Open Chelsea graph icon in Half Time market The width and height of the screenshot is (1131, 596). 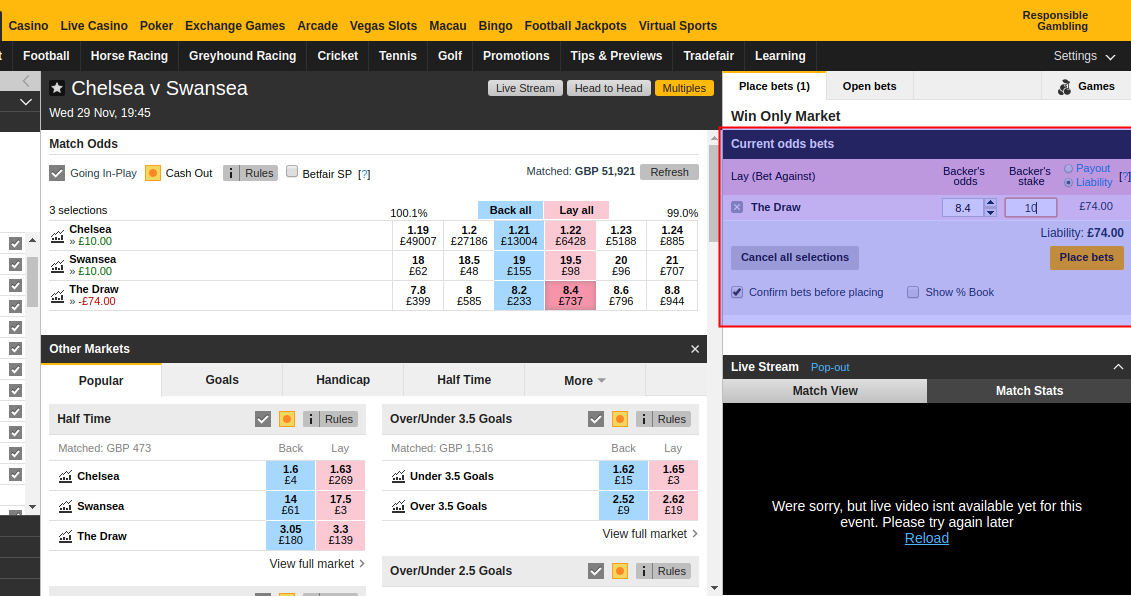pyautogui.click(x=66, y=476)
